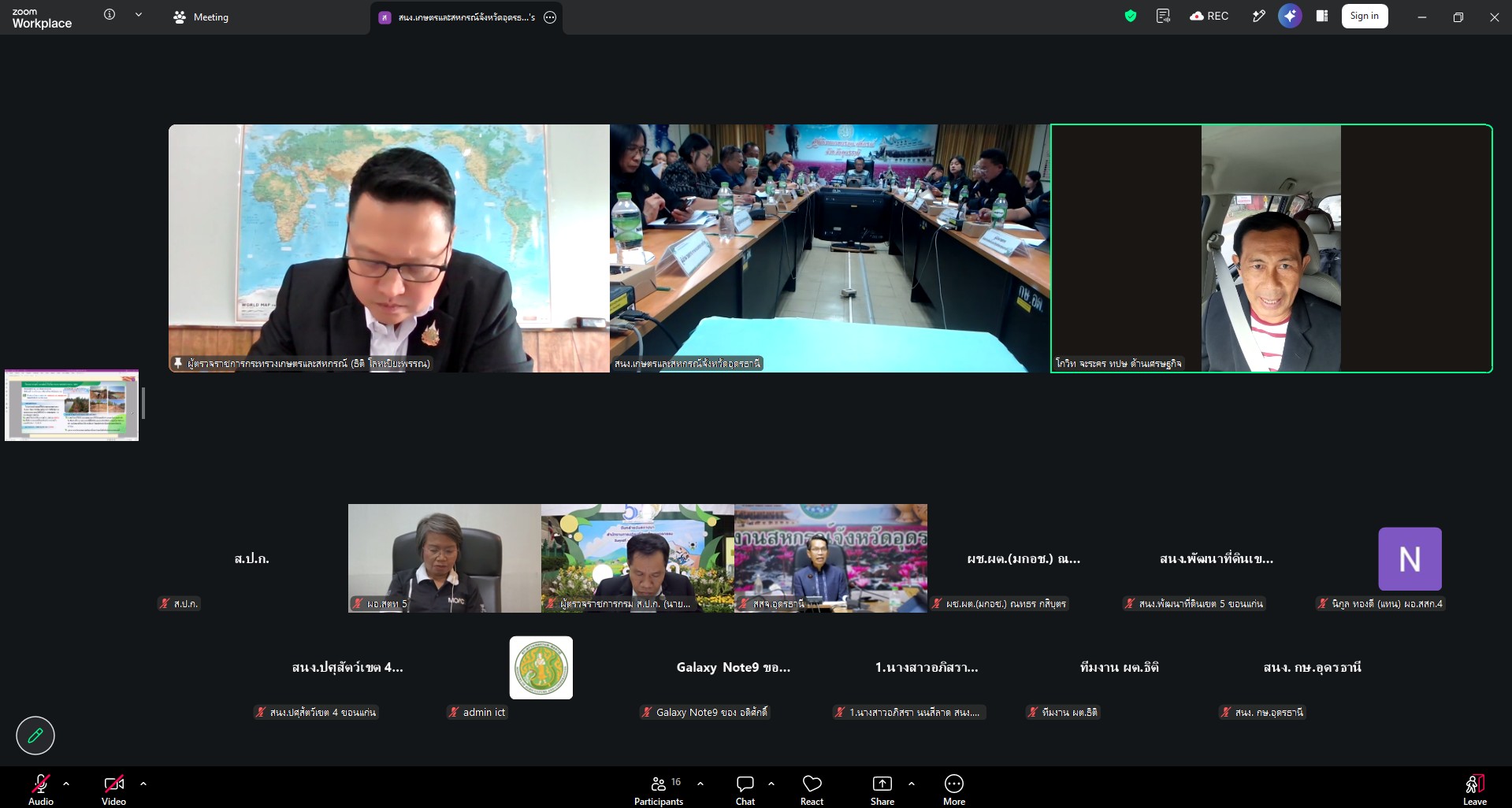Open the AI Companion sparkle icon
Screen dimensions: 1512x808
1290,16
